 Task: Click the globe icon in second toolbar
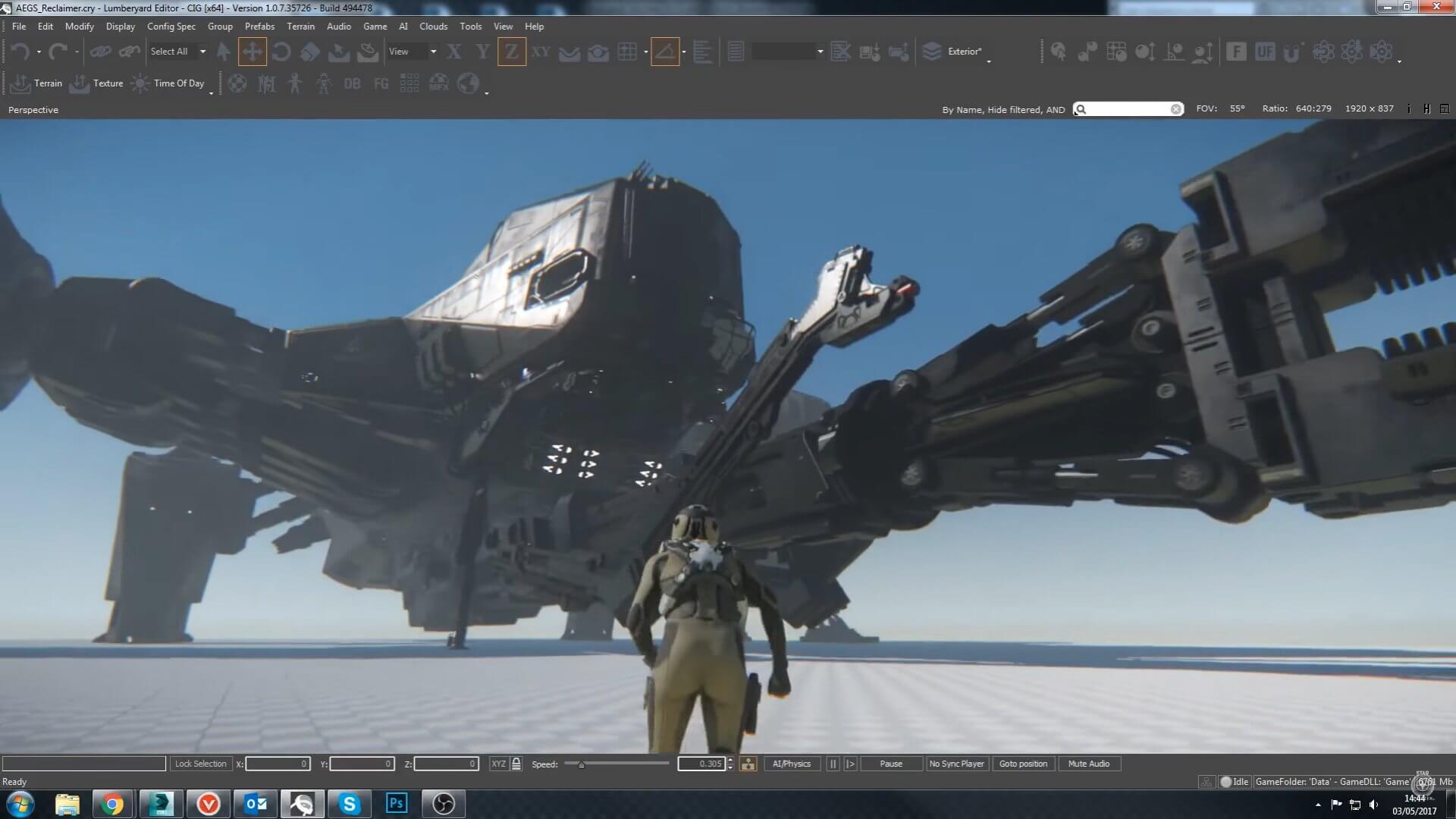(468, 83)
